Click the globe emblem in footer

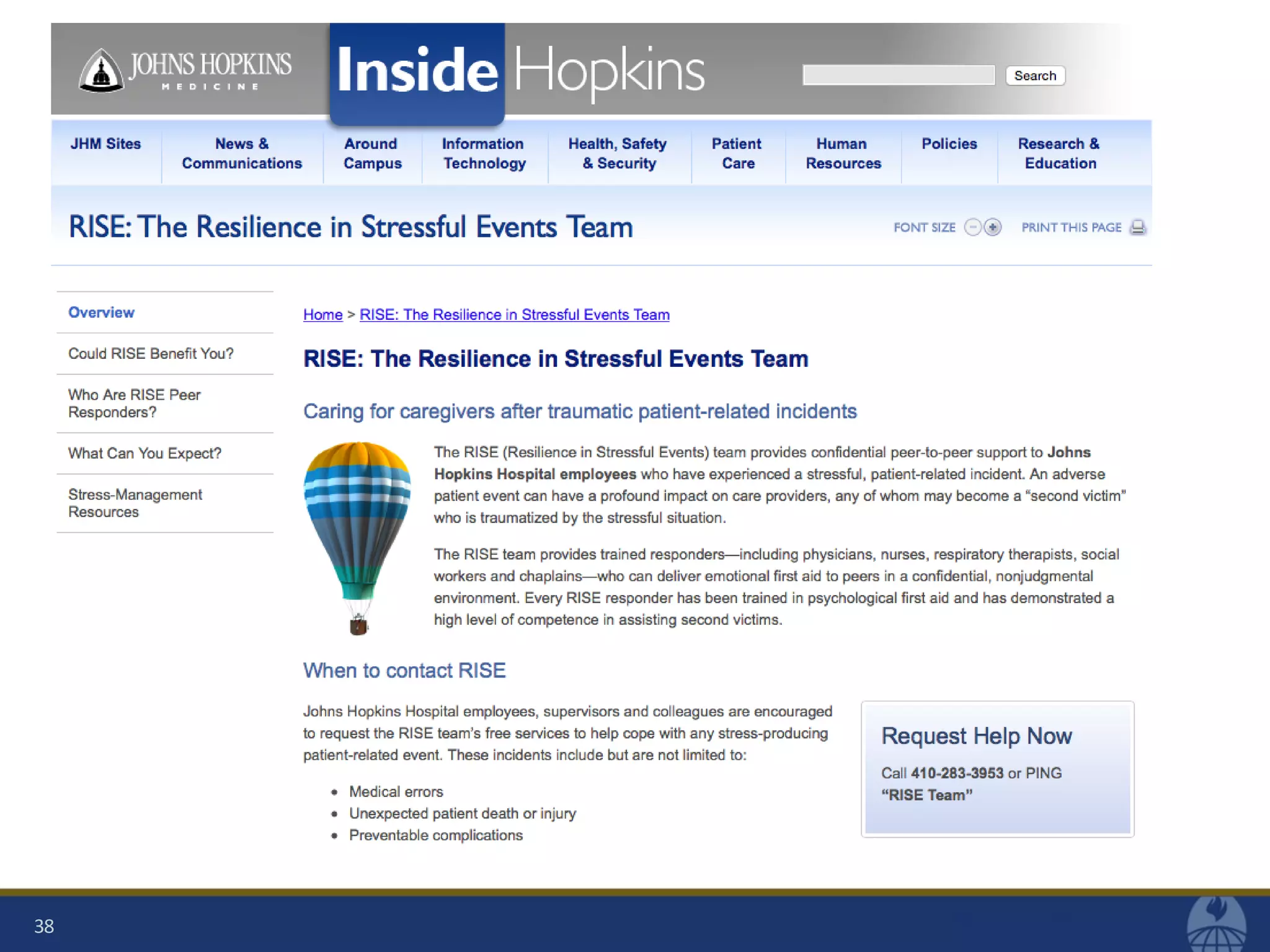(1216, 925)
